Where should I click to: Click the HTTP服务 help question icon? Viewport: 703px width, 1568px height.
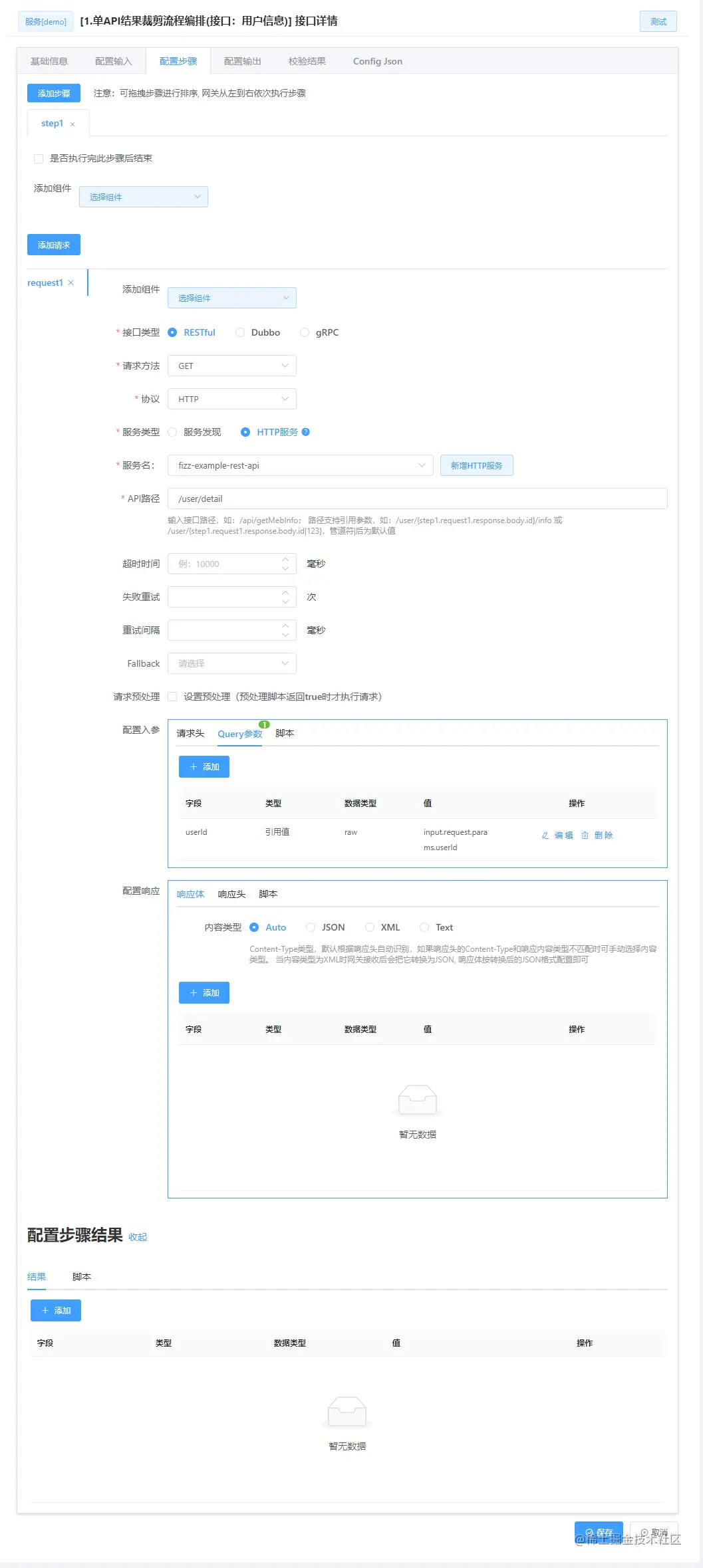pos(306,432)
